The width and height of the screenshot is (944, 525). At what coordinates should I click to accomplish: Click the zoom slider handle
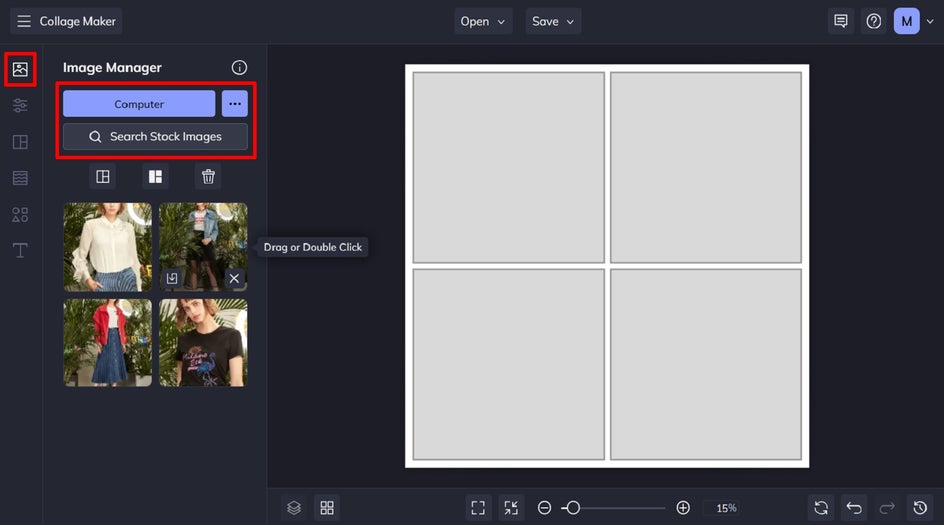(573, 508)
